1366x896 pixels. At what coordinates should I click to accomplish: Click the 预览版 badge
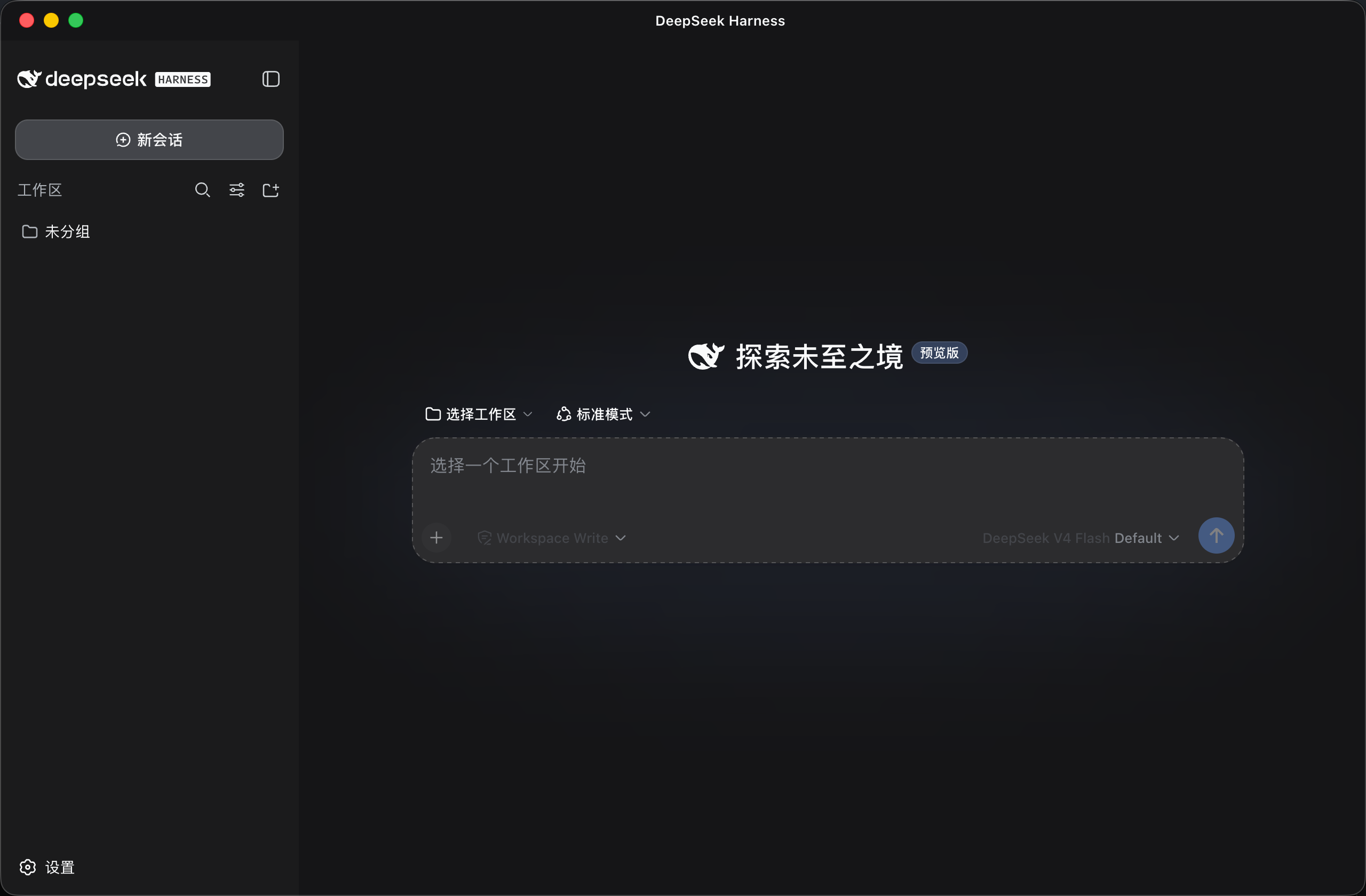click(940, 353)
